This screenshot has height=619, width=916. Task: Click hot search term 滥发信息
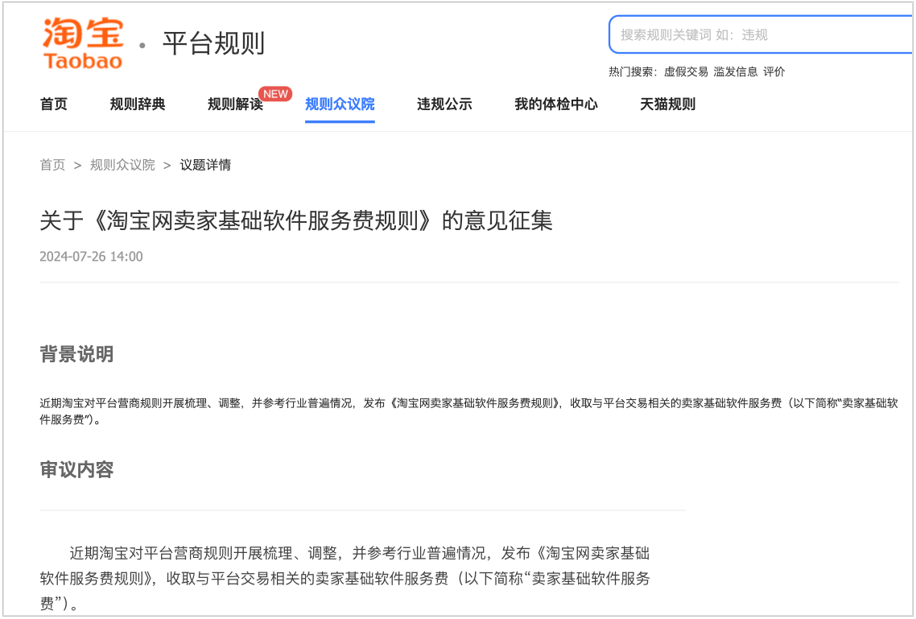click(735, 72)
